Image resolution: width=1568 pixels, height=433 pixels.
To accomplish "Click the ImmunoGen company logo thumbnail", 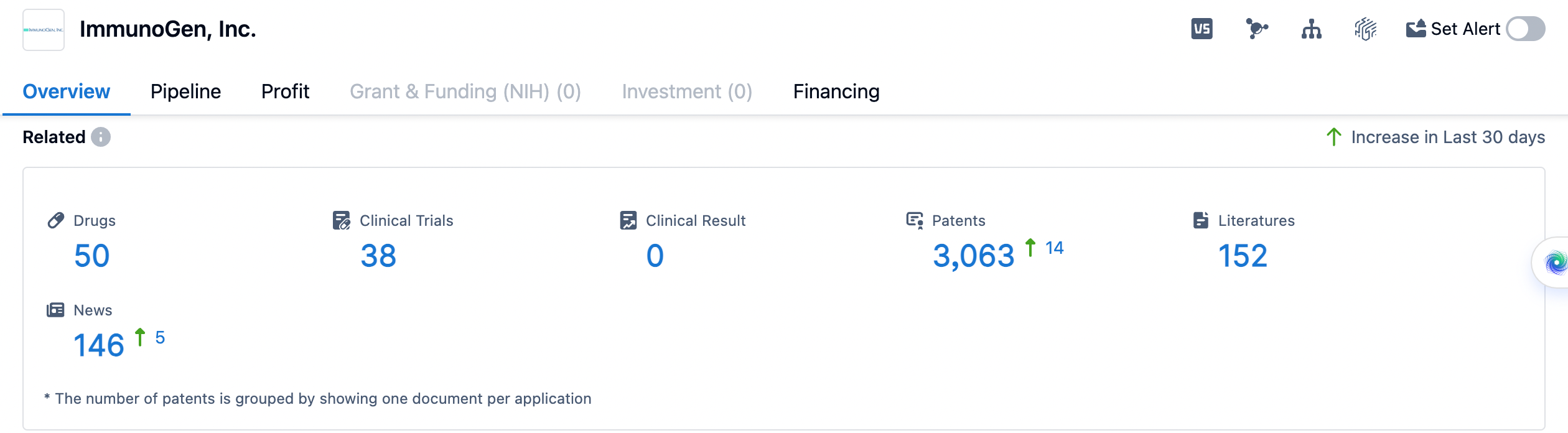I will [44, 30].
